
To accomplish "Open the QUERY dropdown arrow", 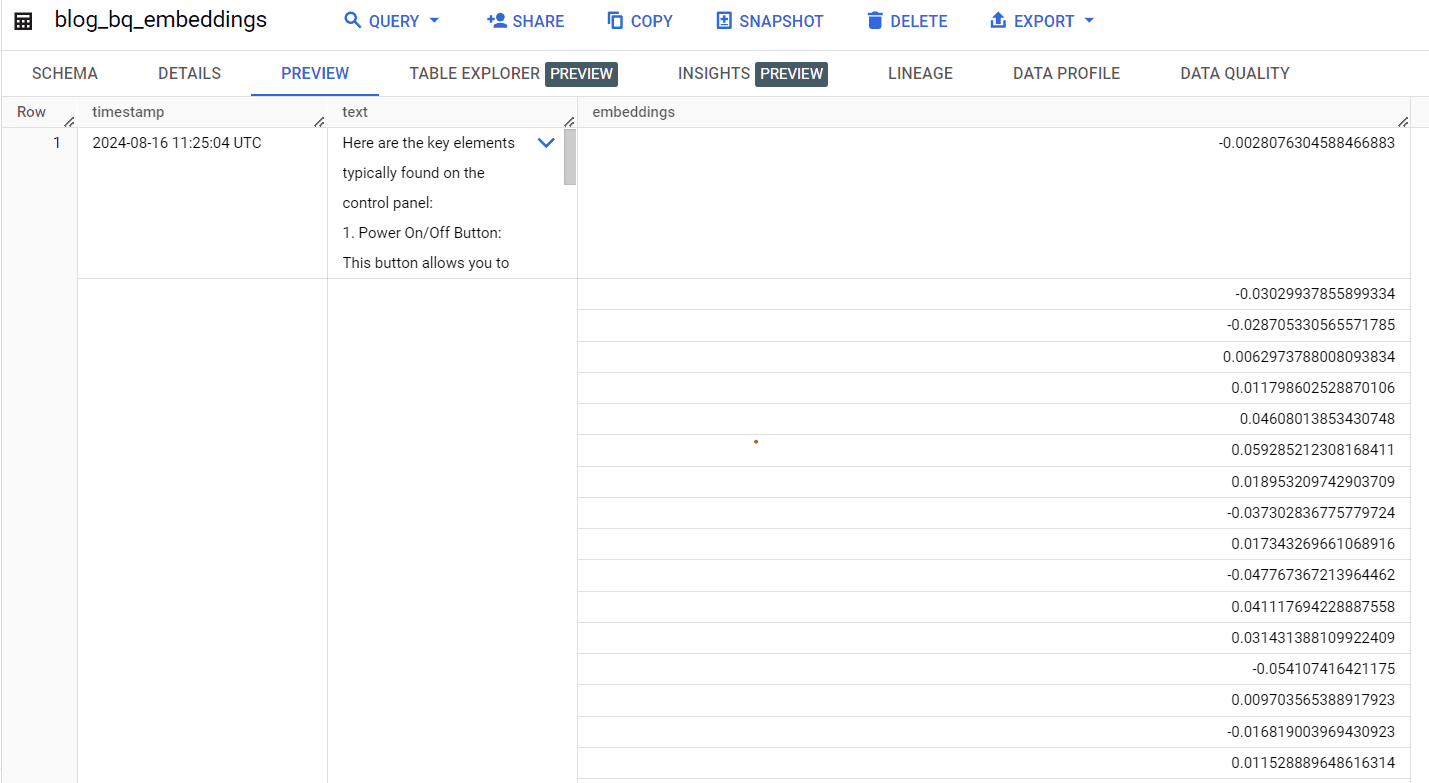I will tap(435, 20).
